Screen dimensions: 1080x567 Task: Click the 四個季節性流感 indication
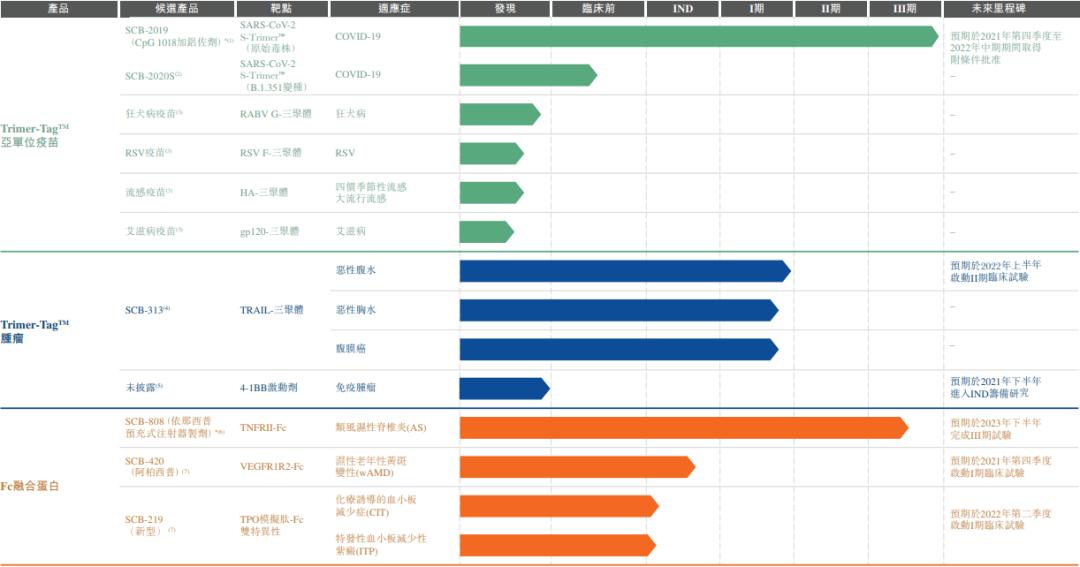click(371, 187)
